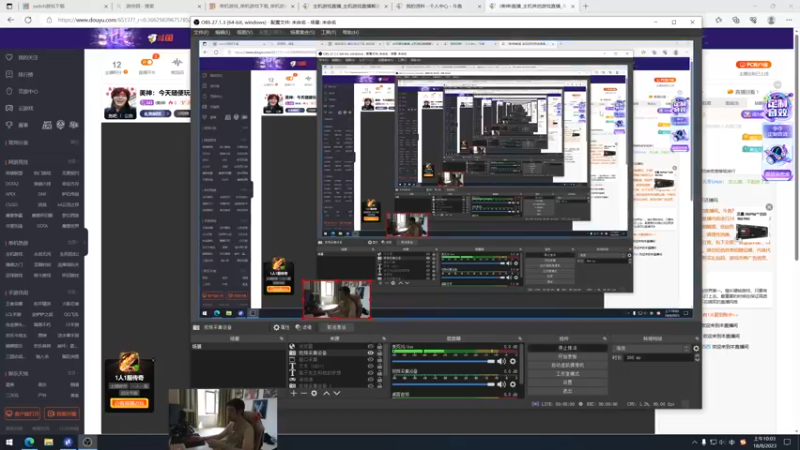This screenshot has height=450, width=800.
Task: Toggle visibility eye of first source row
Action: pos(371,346)
